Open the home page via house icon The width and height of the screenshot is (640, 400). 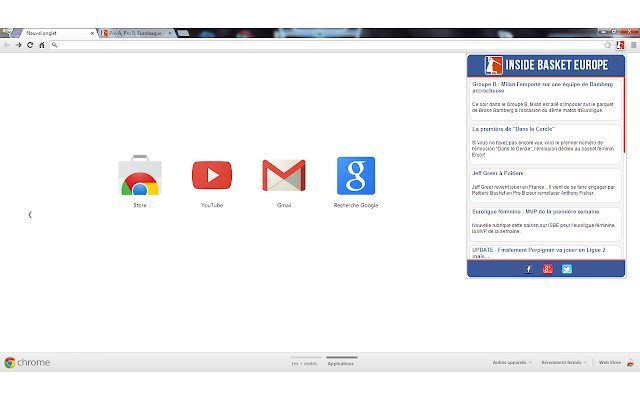[x=42, y=45]
